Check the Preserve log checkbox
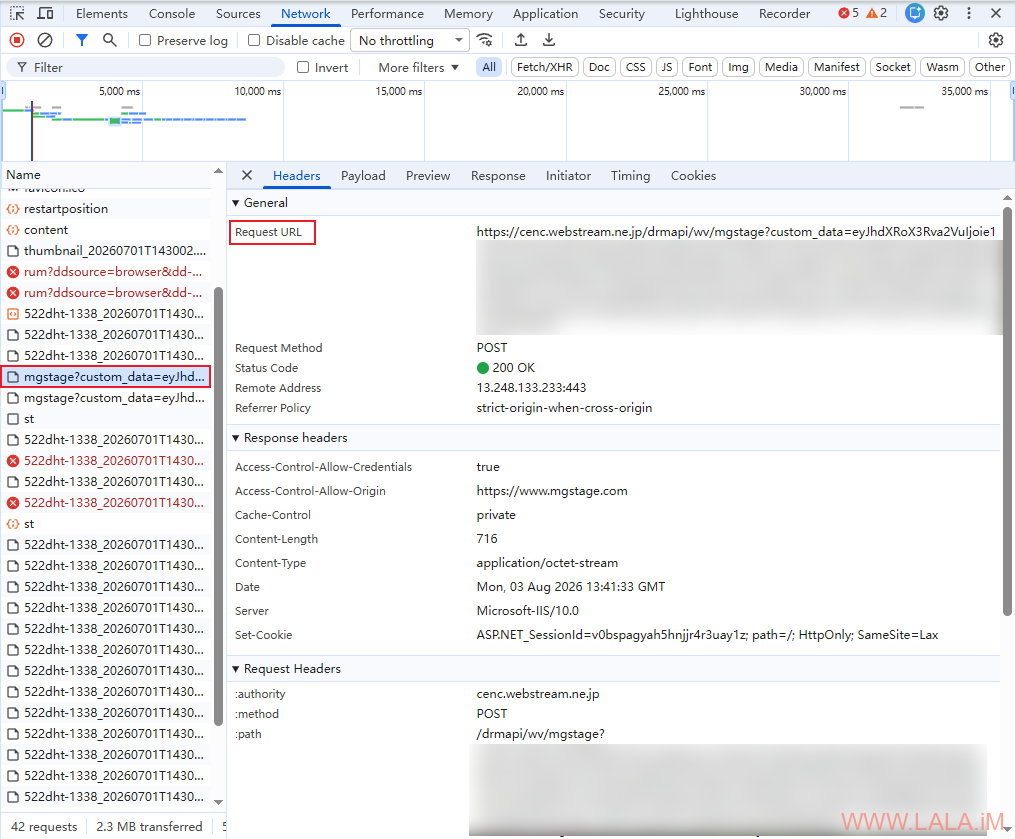This screenshot has height=839, width=1015. (x=145, y=40)
